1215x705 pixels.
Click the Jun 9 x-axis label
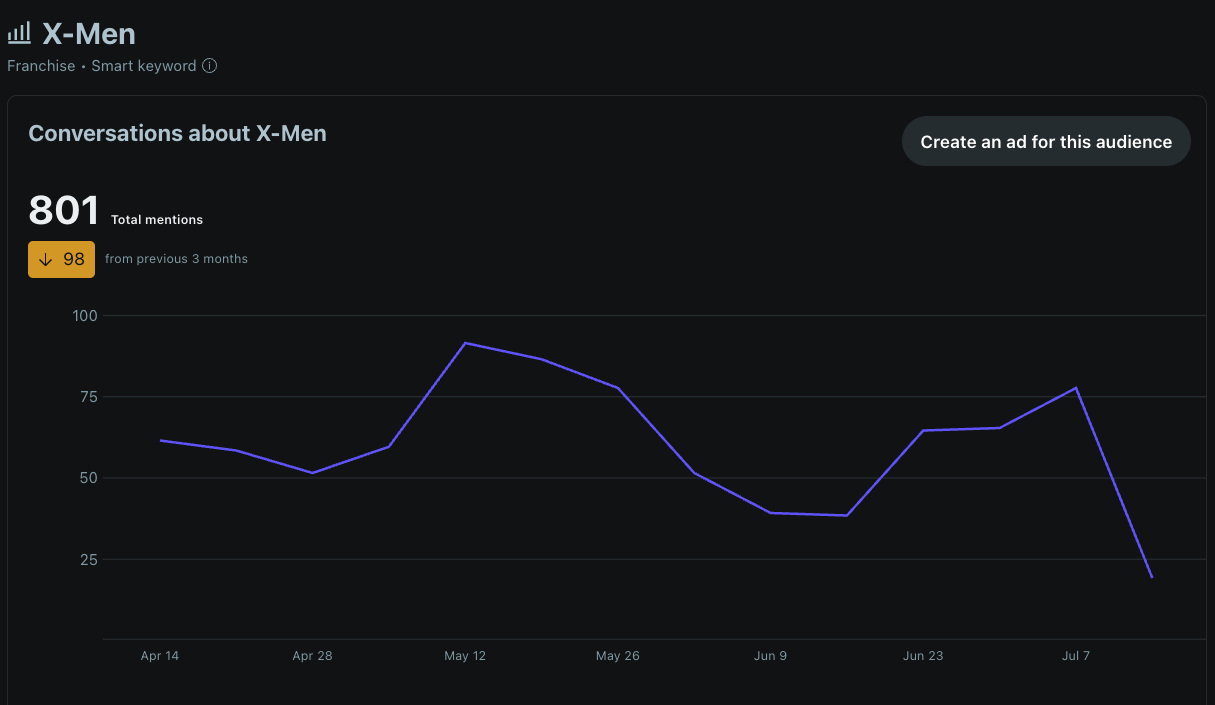point(770,656)
